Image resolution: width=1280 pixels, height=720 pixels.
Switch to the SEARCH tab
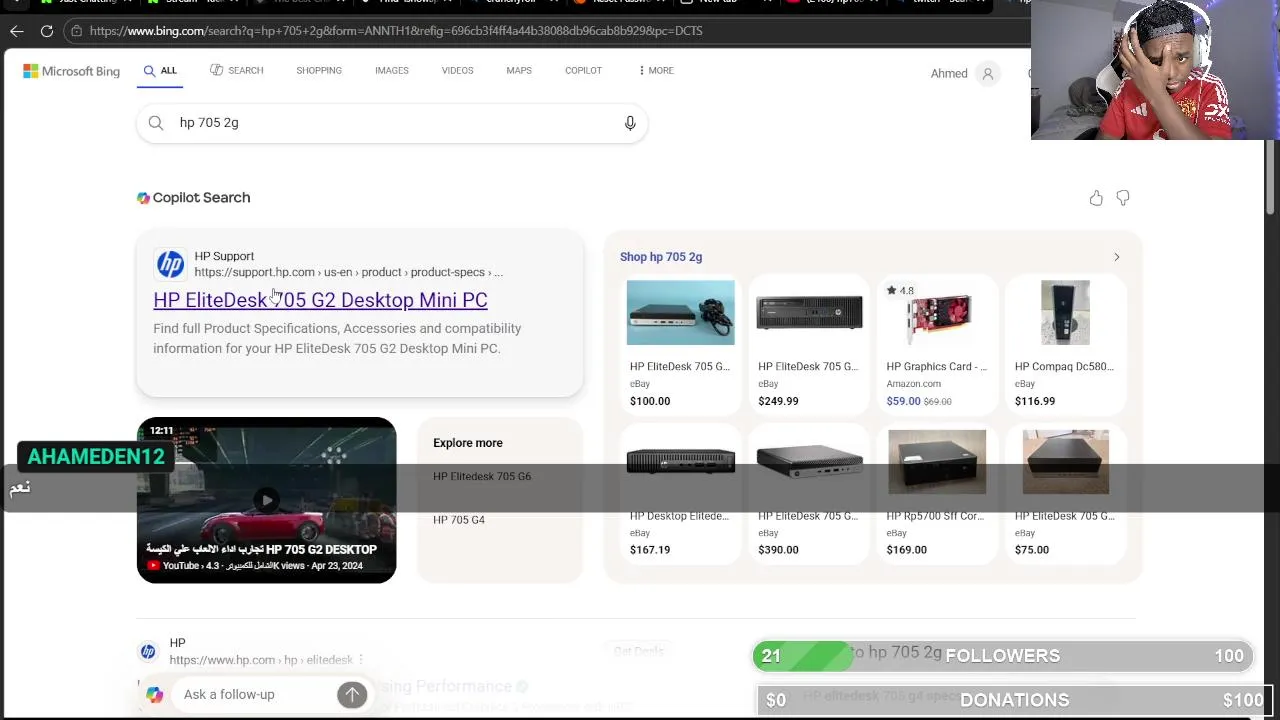pyautogui.click(x=237, y=71)
